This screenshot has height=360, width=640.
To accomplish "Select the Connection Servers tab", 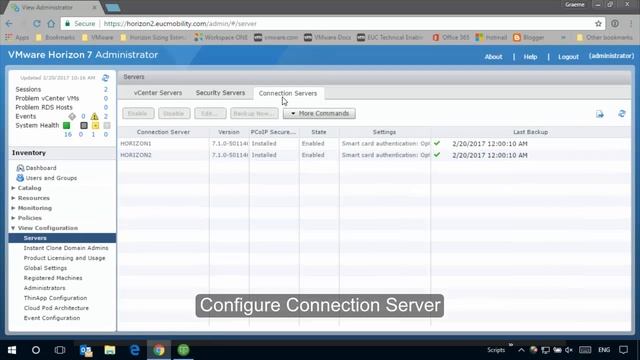I will [288, 93].
